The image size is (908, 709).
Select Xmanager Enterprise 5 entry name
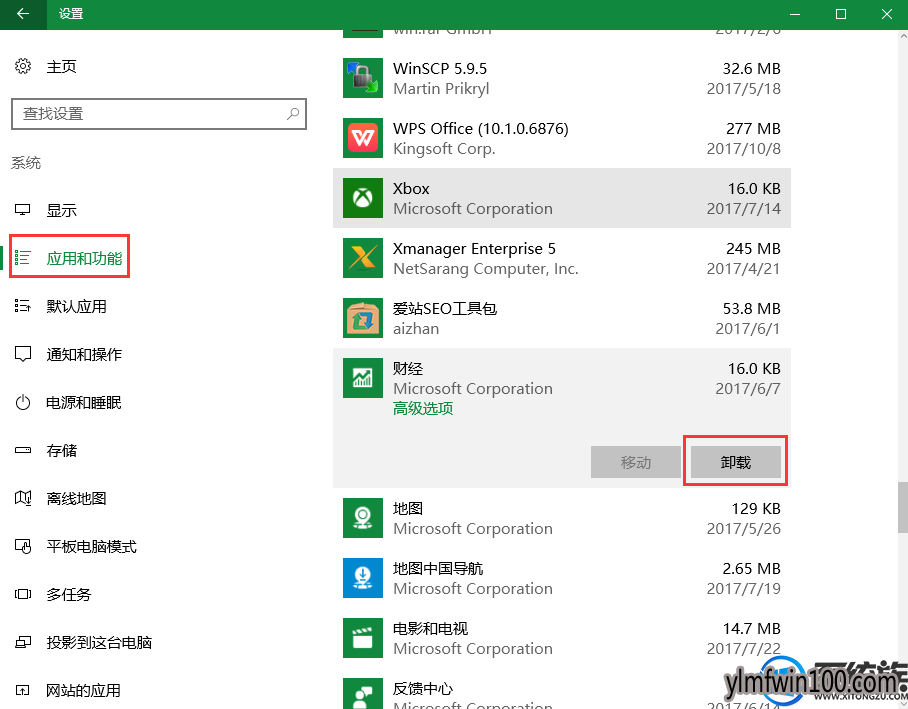point(474,248)
